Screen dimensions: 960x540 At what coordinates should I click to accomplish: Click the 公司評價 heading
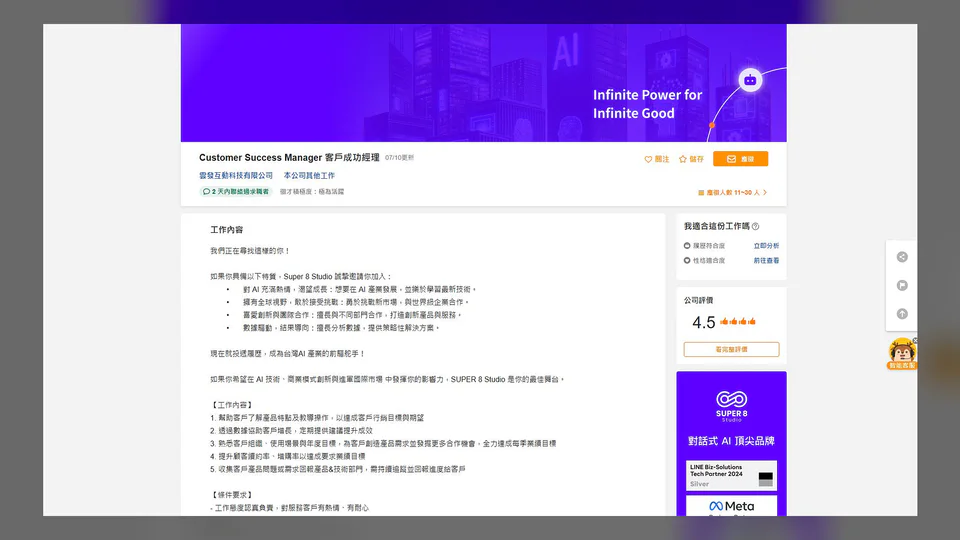pyautogui.click(x=698, y=300)
